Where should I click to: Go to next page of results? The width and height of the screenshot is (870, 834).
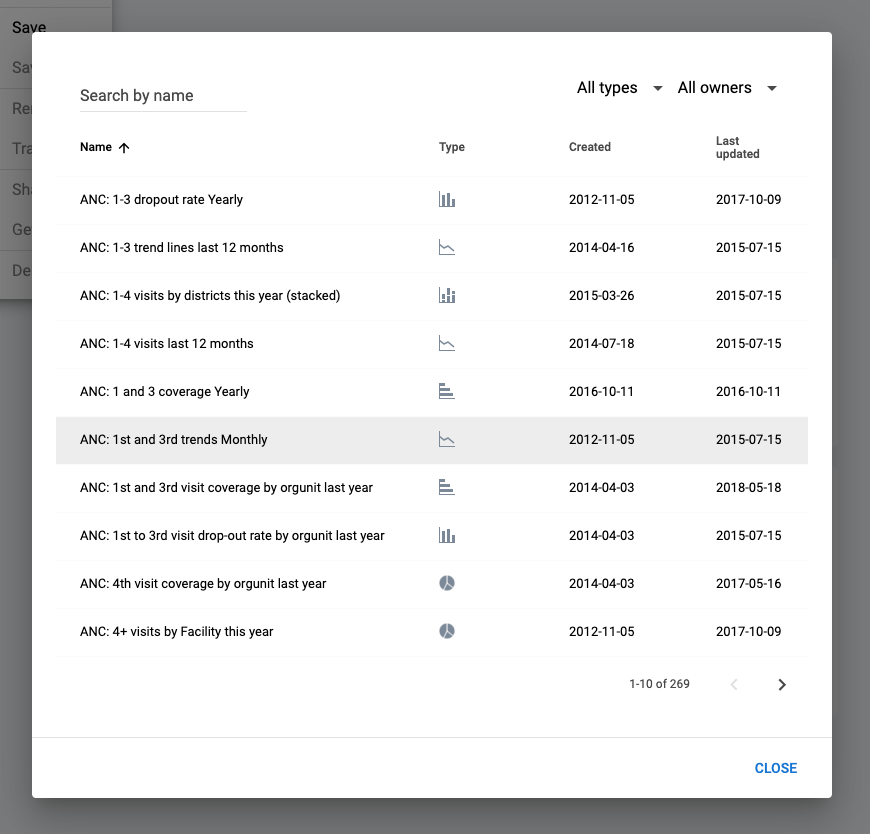[x=782, y=684]
